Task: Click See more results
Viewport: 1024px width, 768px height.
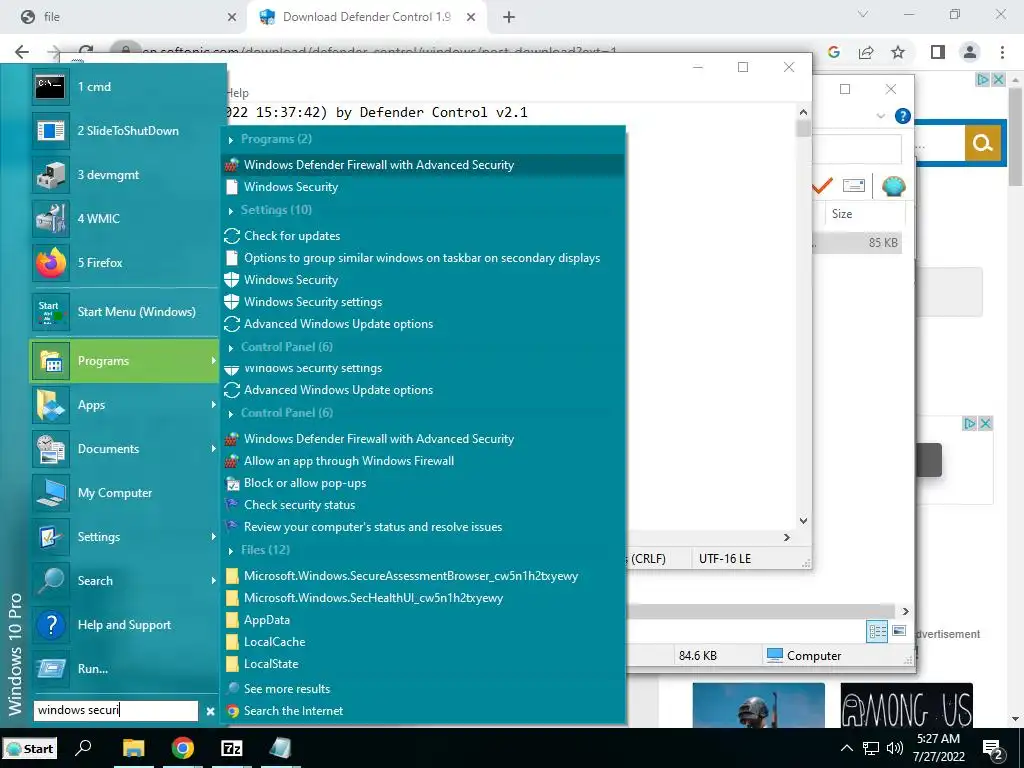Action: point(423,689)
